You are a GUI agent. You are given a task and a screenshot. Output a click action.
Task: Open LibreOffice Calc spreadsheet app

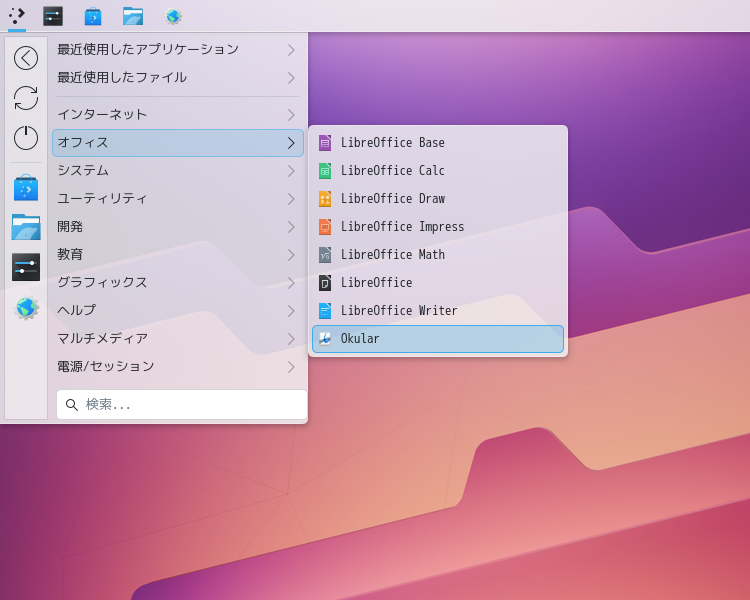(x=392, y=171)
